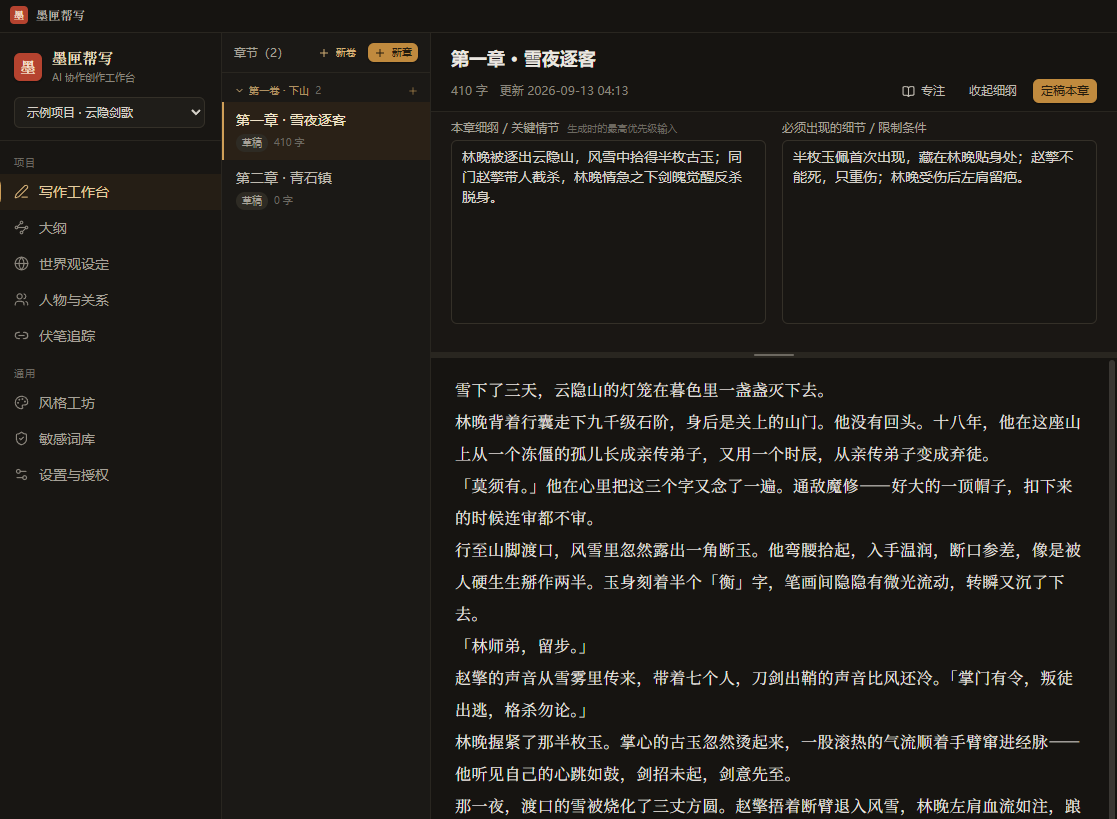The height and width of the screenshot is (819, 1117).
Task: Open 设置与授权 settings
Action: tap(110, 475)
